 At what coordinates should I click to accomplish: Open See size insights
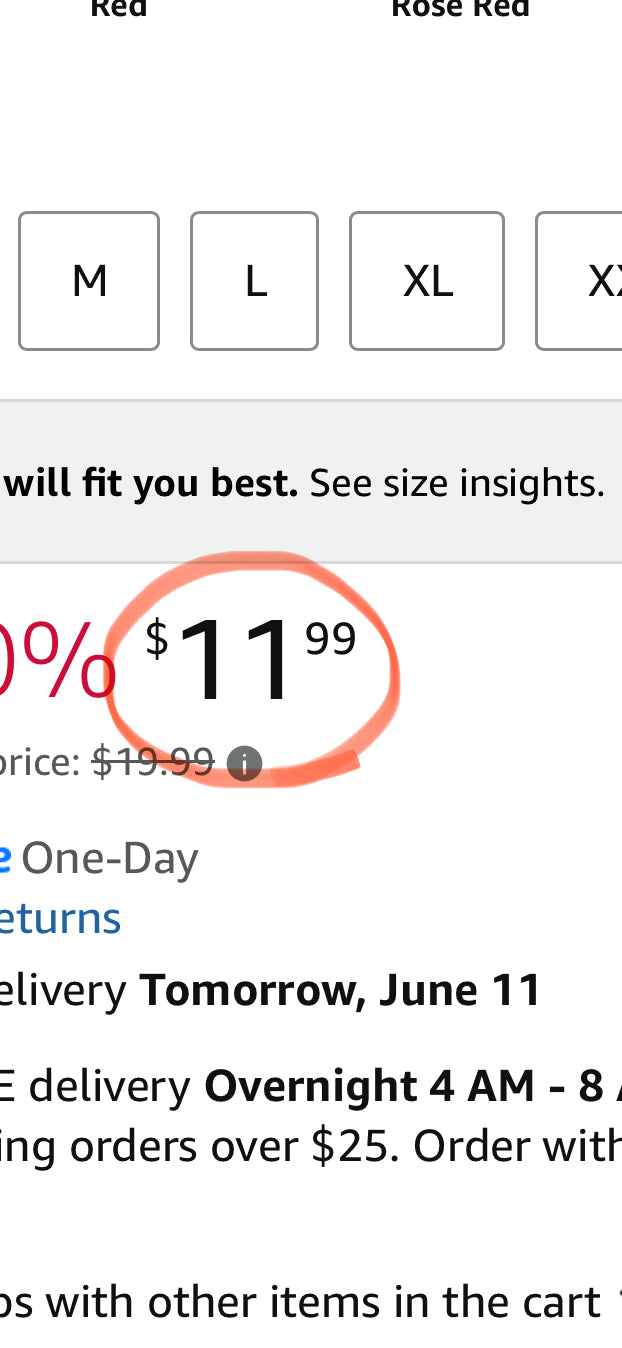457,483
